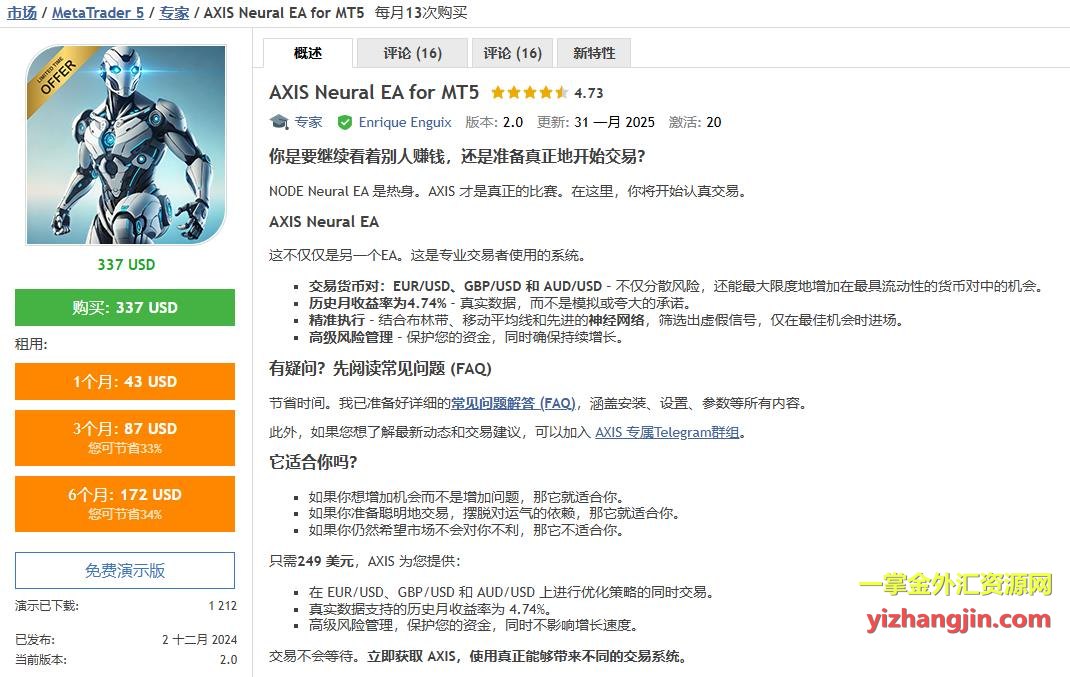Go to 市场 breadcrumb link
1070x677 pixels.
tap(22, 12)
